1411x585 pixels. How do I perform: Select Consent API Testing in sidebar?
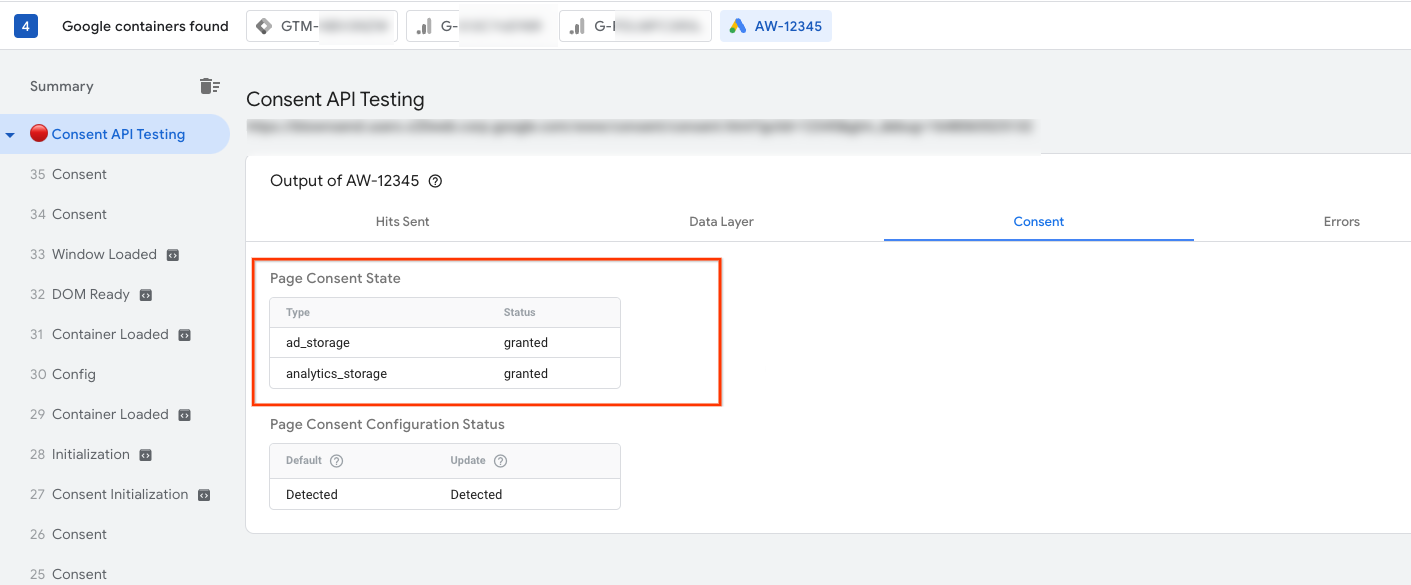pos(115,134)
